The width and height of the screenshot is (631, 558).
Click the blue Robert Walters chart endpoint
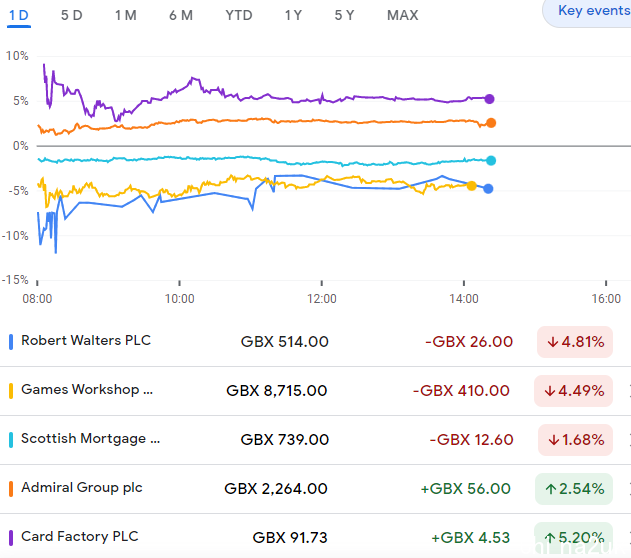(x=488, y=189)
